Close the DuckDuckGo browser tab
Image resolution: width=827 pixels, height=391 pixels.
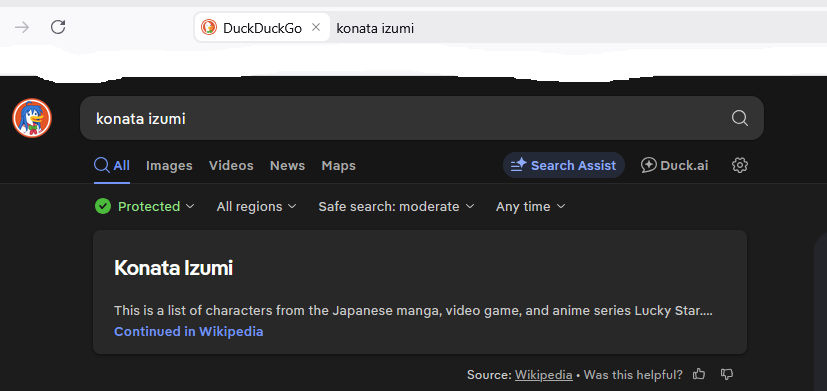click(316, 27)
